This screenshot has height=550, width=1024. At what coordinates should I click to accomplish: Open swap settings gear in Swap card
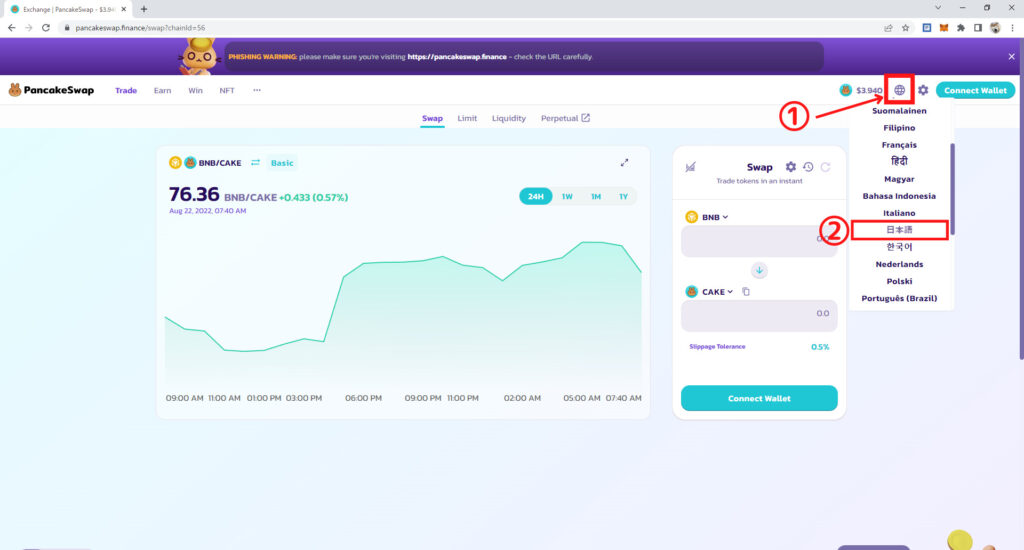coord(790,167)
